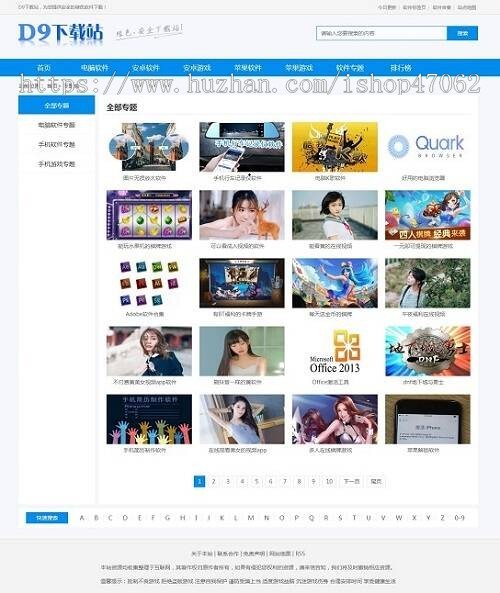Viewport: 500px width, 593px height.
Task: Select 手机软件专题 in the left sidebar
Action: point(56,144)
